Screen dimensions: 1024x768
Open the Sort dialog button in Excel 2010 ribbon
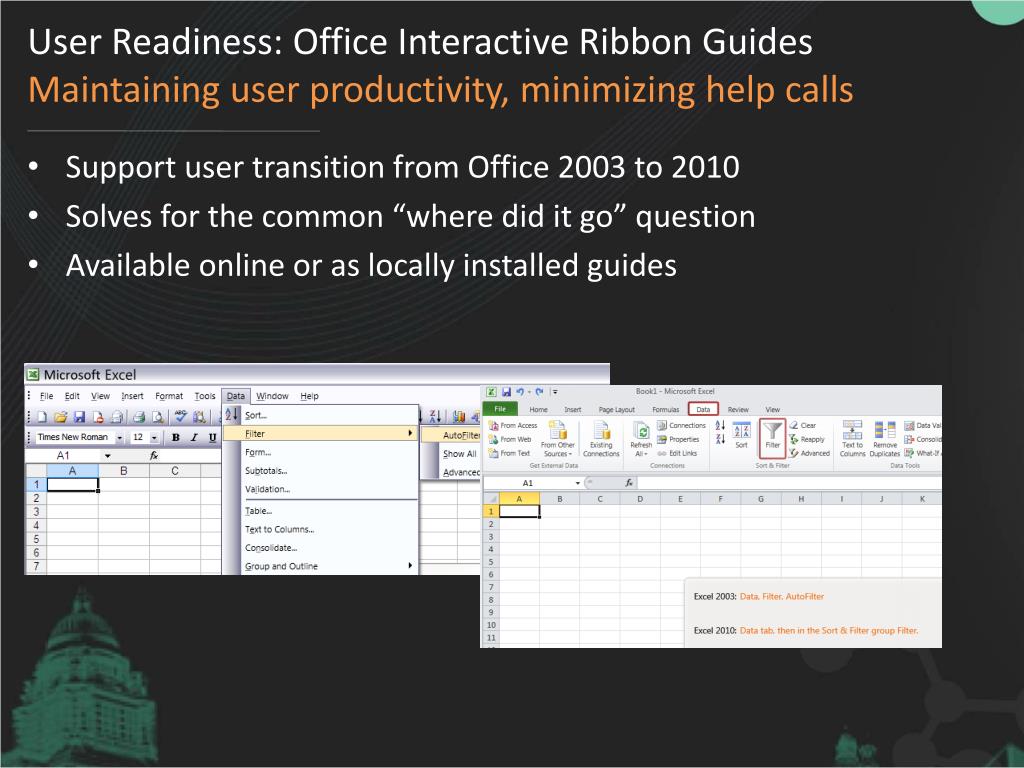[x=741, y=435]
